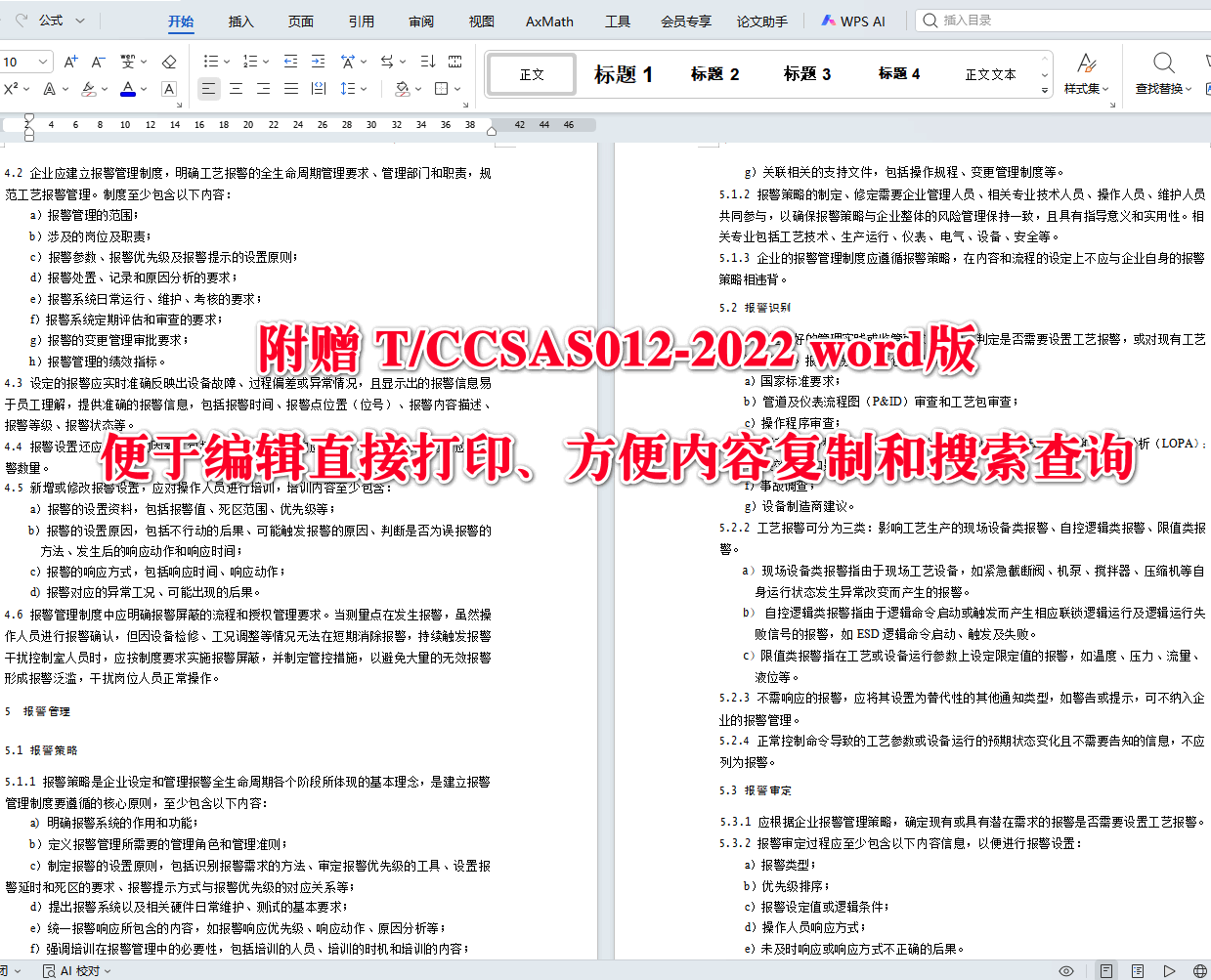This screenshot has height=980, width=1211.
Task: Expand bullet list style dropdown arrow
Action: click(x=227, y=62)
